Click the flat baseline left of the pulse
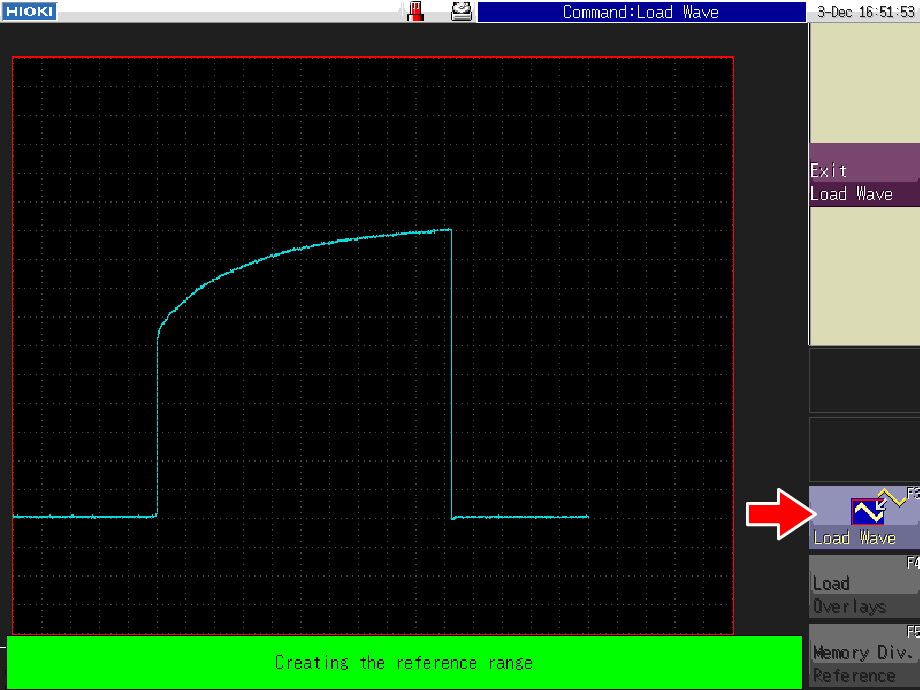 tap(85, 516)
